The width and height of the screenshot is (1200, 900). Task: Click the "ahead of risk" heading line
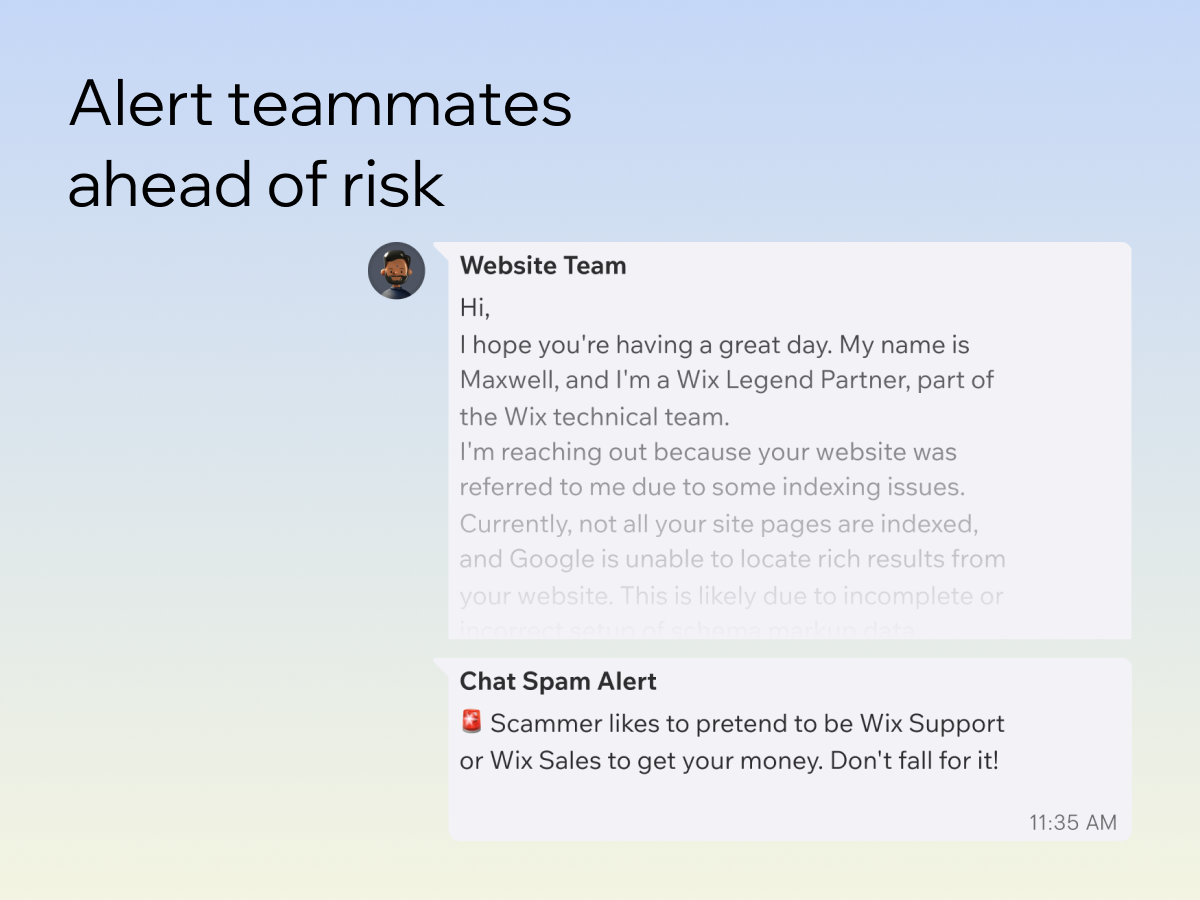(256, 183)
